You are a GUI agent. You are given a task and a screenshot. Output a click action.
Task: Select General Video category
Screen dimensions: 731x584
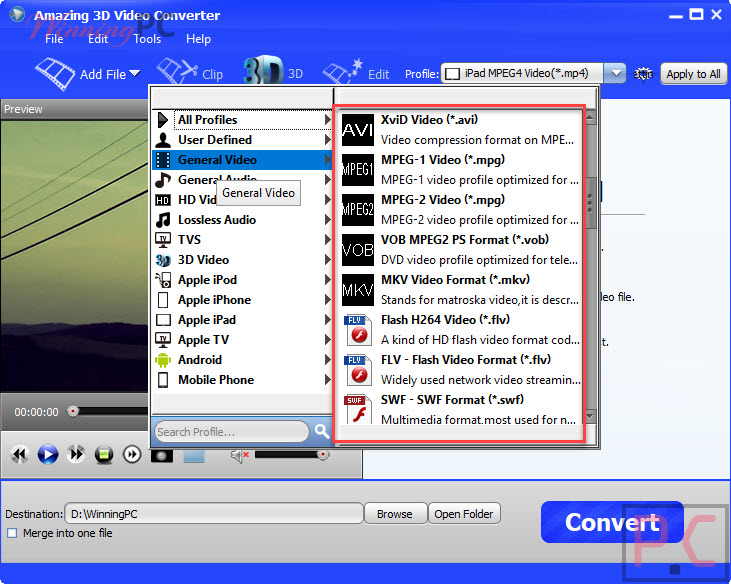pyautogui.click(x=242, y=160)
